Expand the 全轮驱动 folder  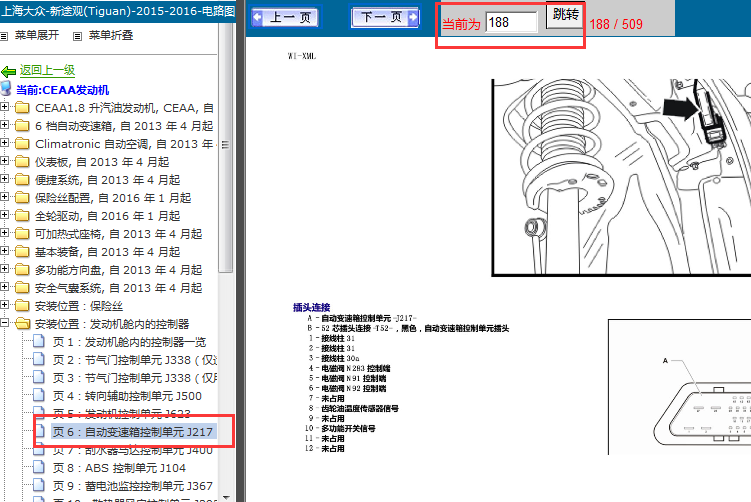[x=4, y=215]
